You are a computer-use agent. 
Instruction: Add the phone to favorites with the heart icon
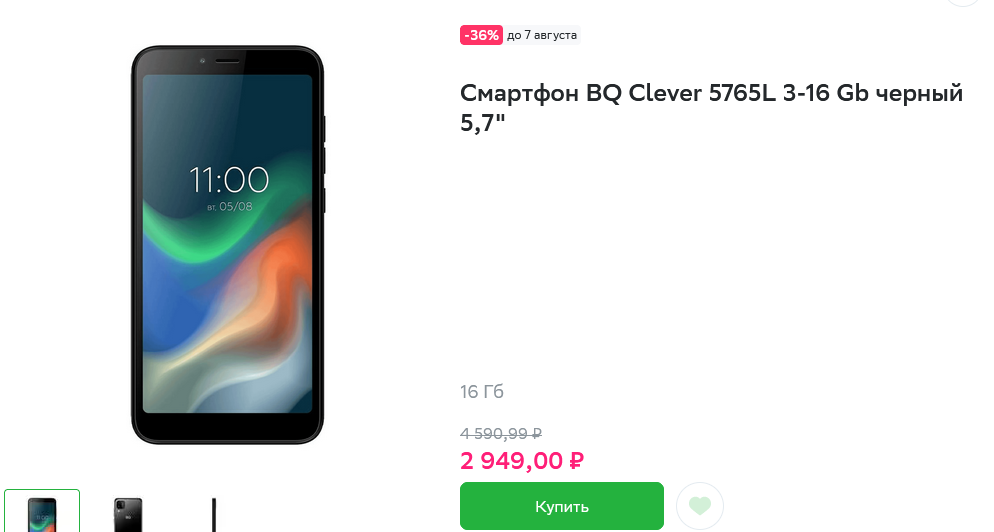700,505
